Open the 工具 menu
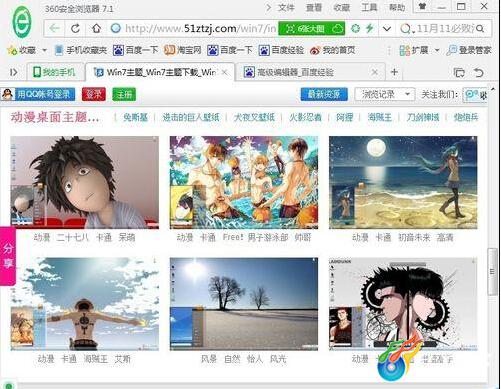This screenshot has width=501, height=389. tap(369, 7)
